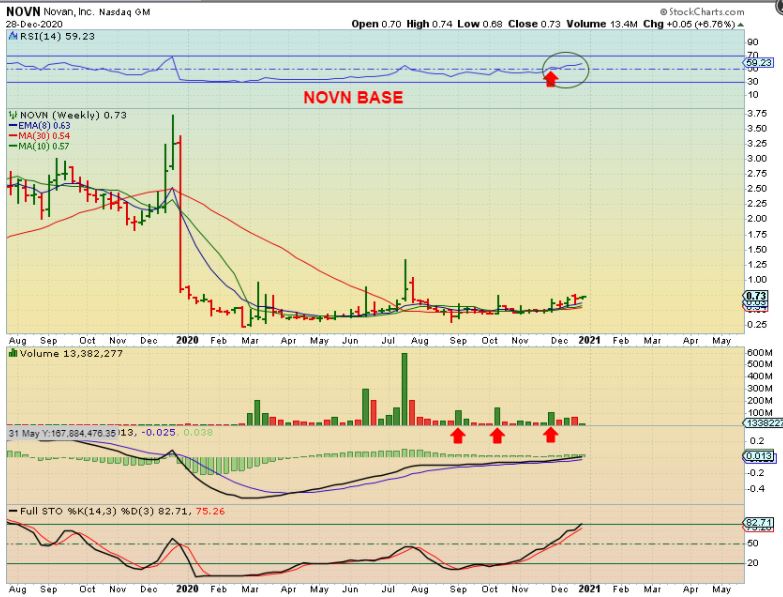The height and width of the screenshot is (597, 783).
Task: Click the 82.71 stochastic value tag on the axis
Action: pyautogui.click(x=758, y=523)
